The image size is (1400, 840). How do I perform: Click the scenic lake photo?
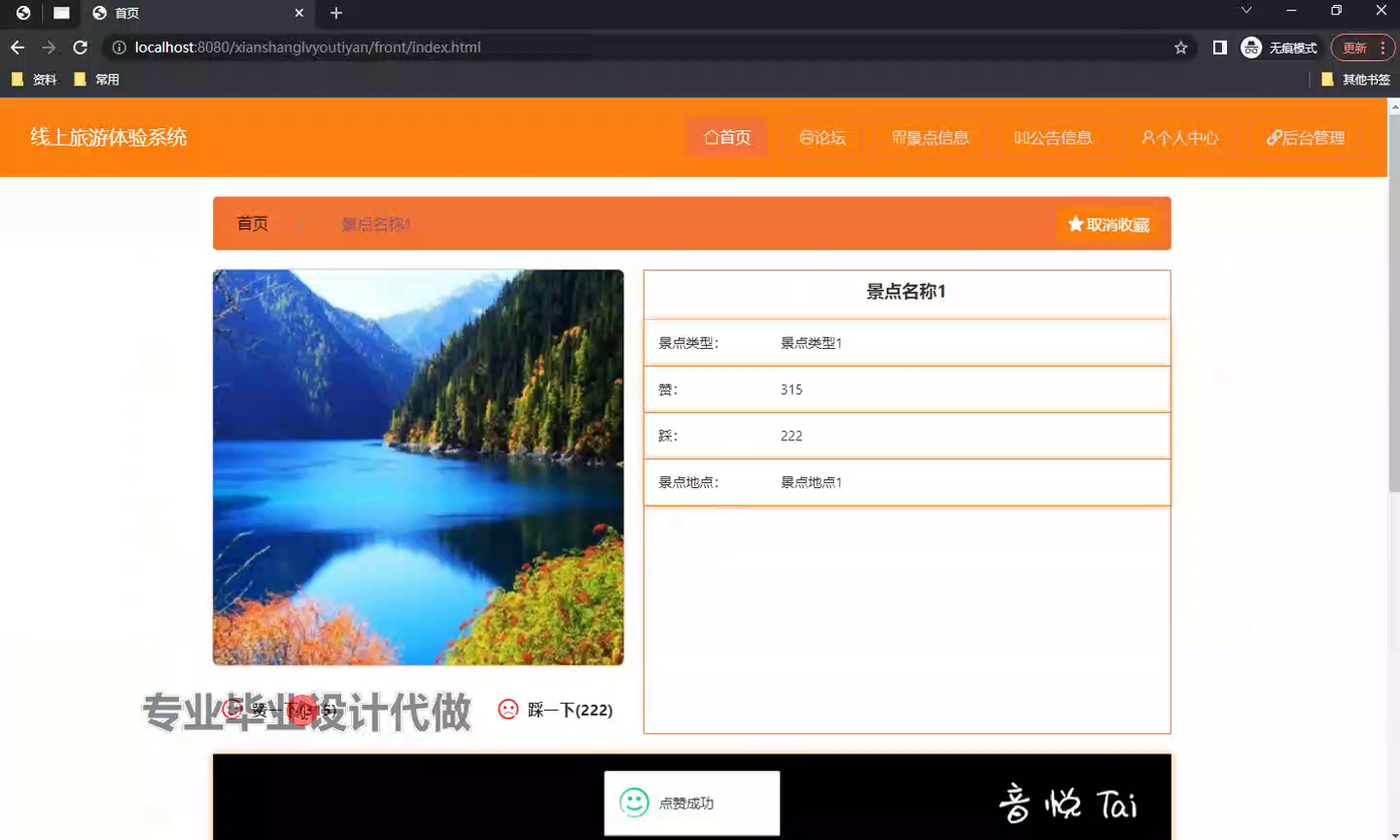point(418,467)
